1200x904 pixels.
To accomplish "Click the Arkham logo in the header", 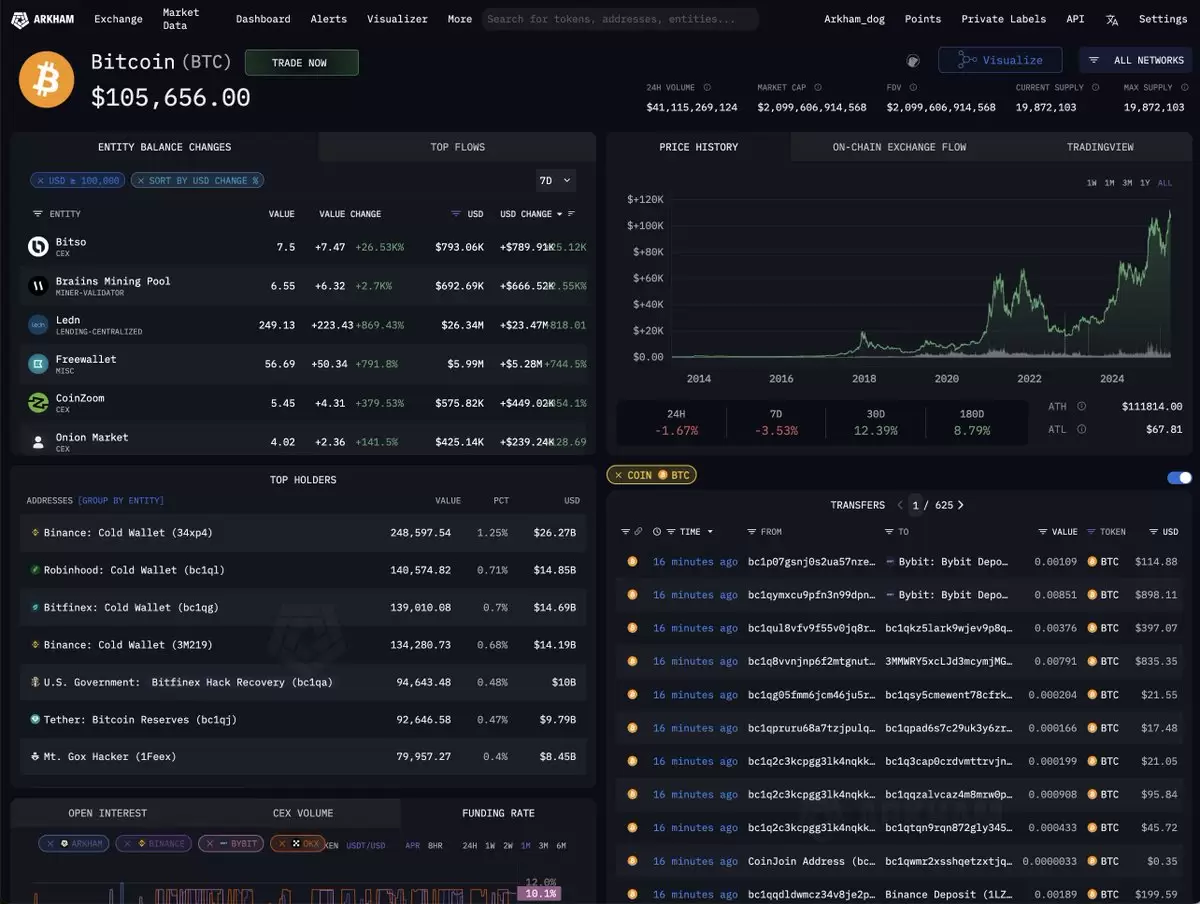I will pos(45,19).
